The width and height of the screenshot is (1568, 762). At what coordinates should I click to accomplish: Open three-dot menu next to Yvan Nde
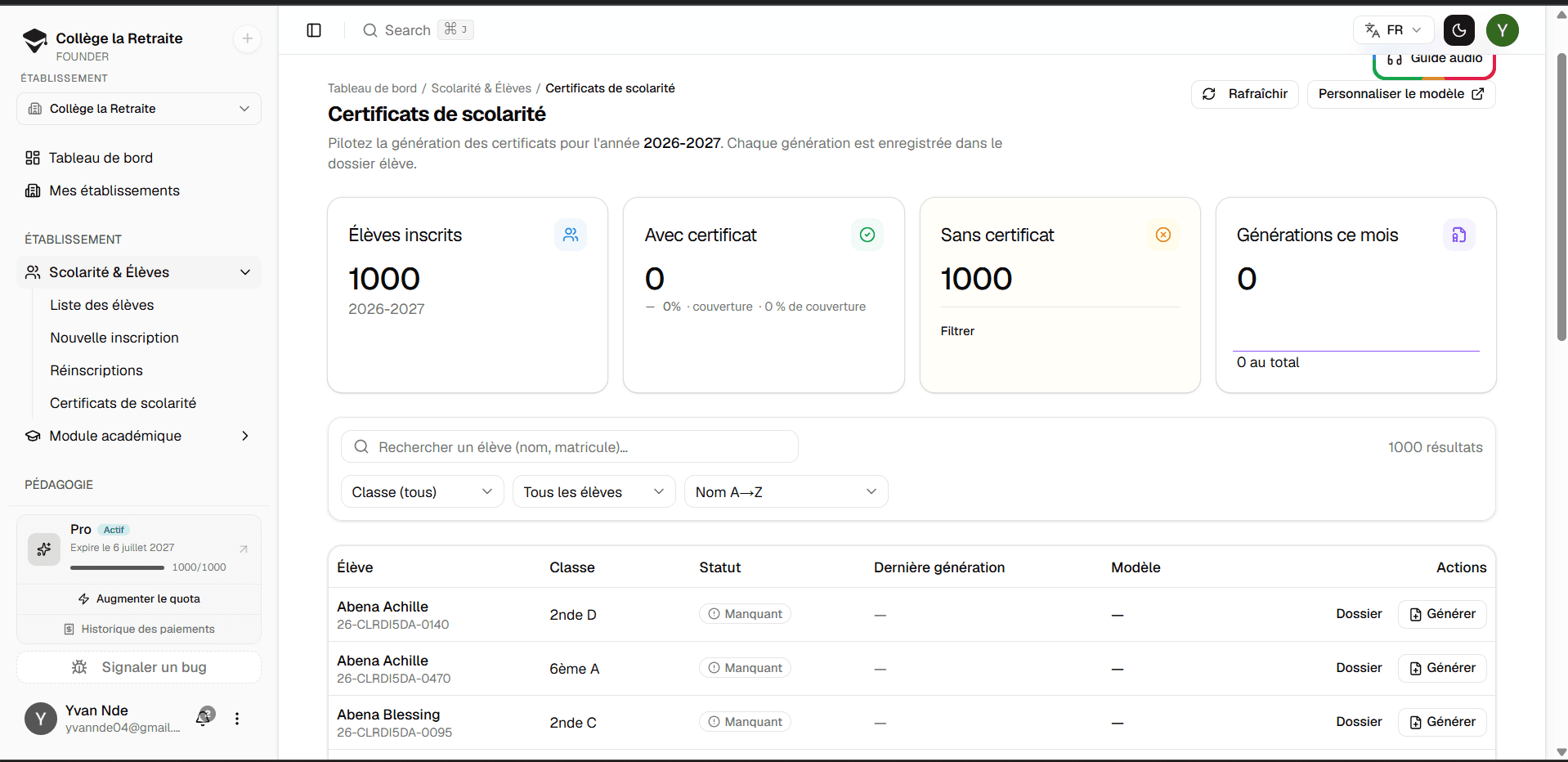(x=237, y=719)
